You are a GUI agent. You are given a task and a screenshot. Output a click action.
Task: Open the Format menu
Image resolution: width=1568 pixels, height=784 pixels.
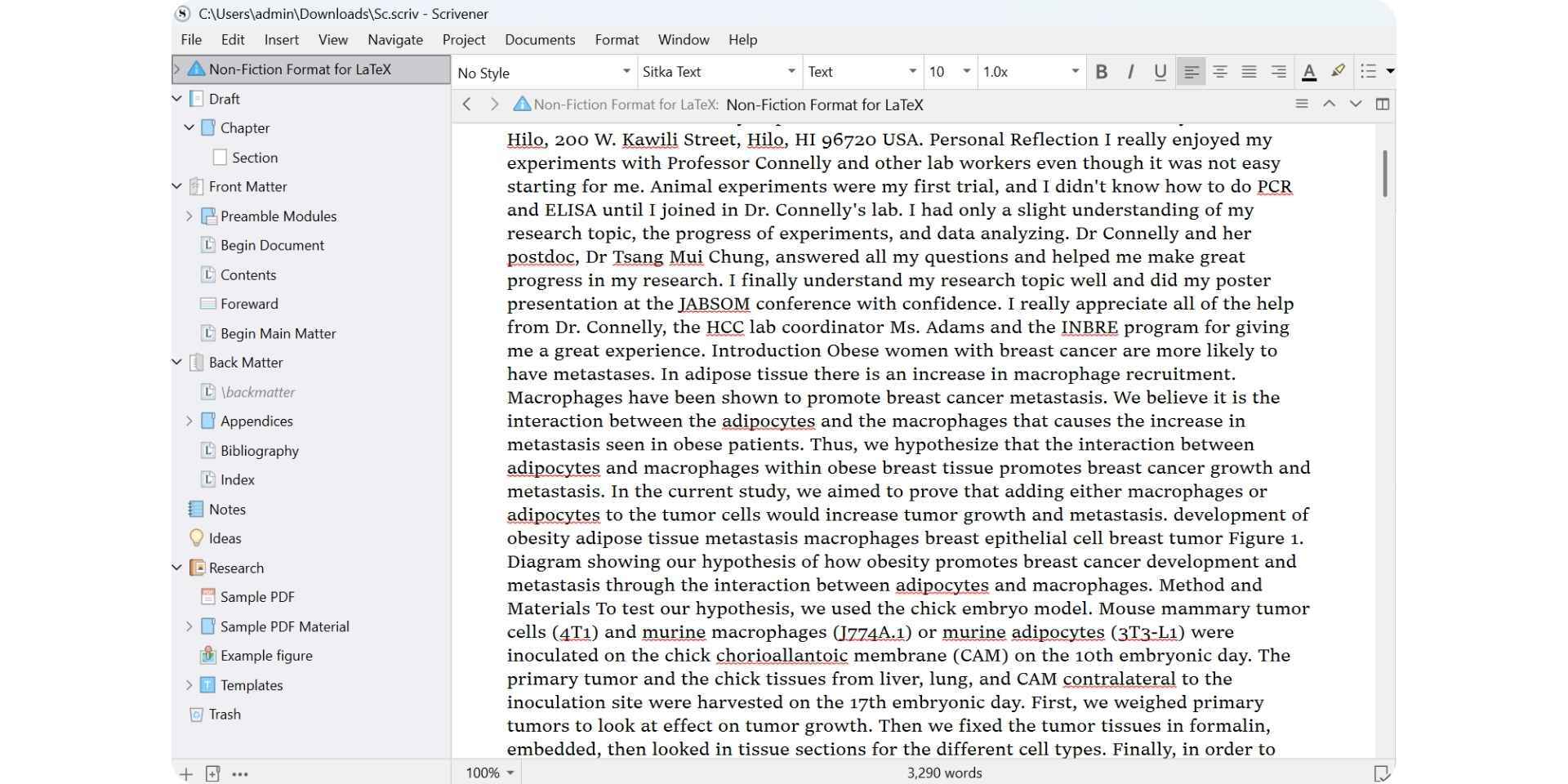pos(617,39)
